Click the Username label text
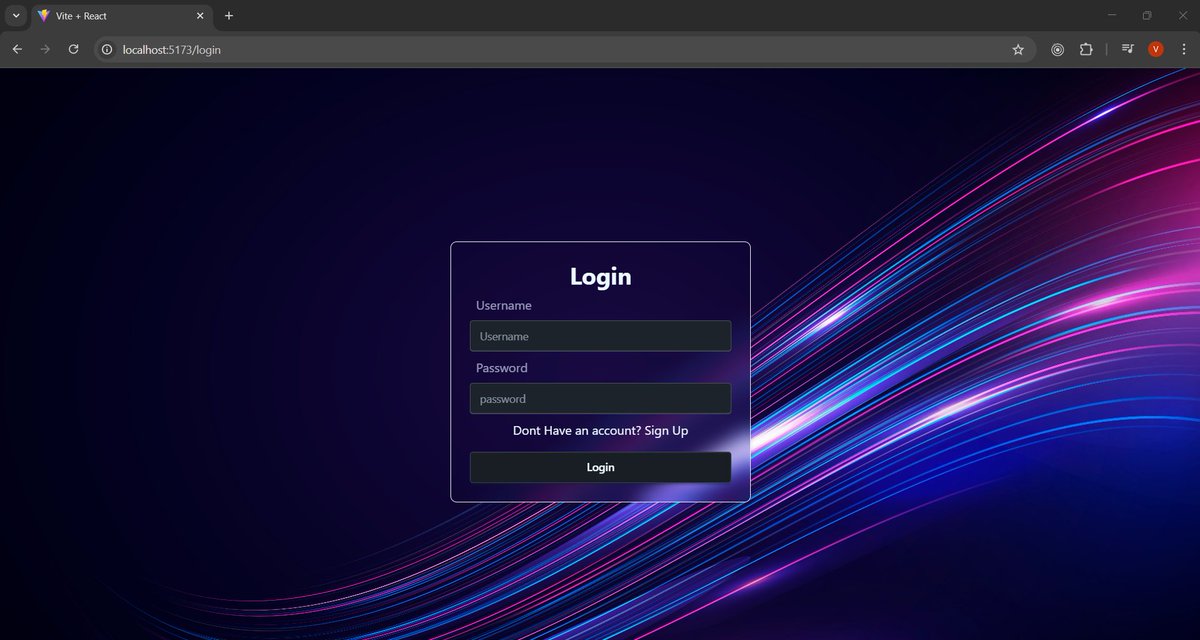This screenshot has height=640, width=1200. click(x=504, y=305)
